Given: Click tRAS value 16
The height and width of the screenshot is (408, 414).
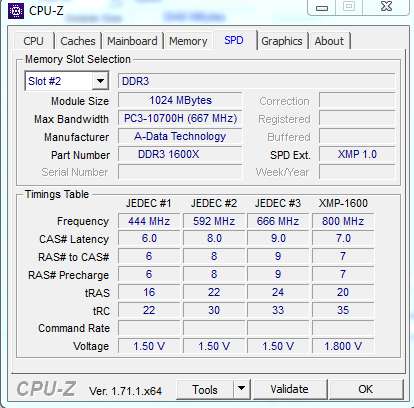Looking at the screenshot, I should click(149, 292).
